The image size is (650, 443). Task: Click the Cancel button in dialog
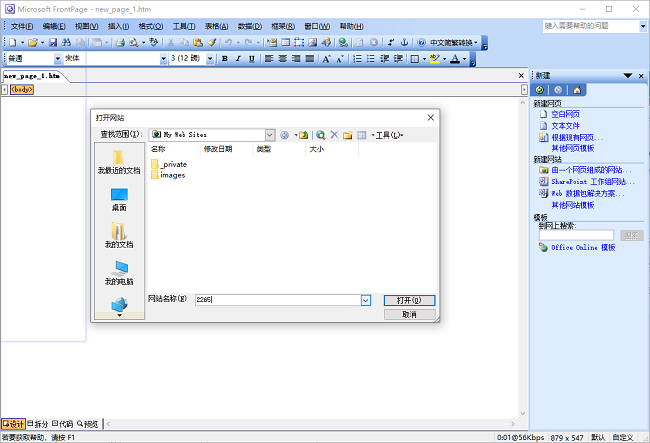(409, 314)
